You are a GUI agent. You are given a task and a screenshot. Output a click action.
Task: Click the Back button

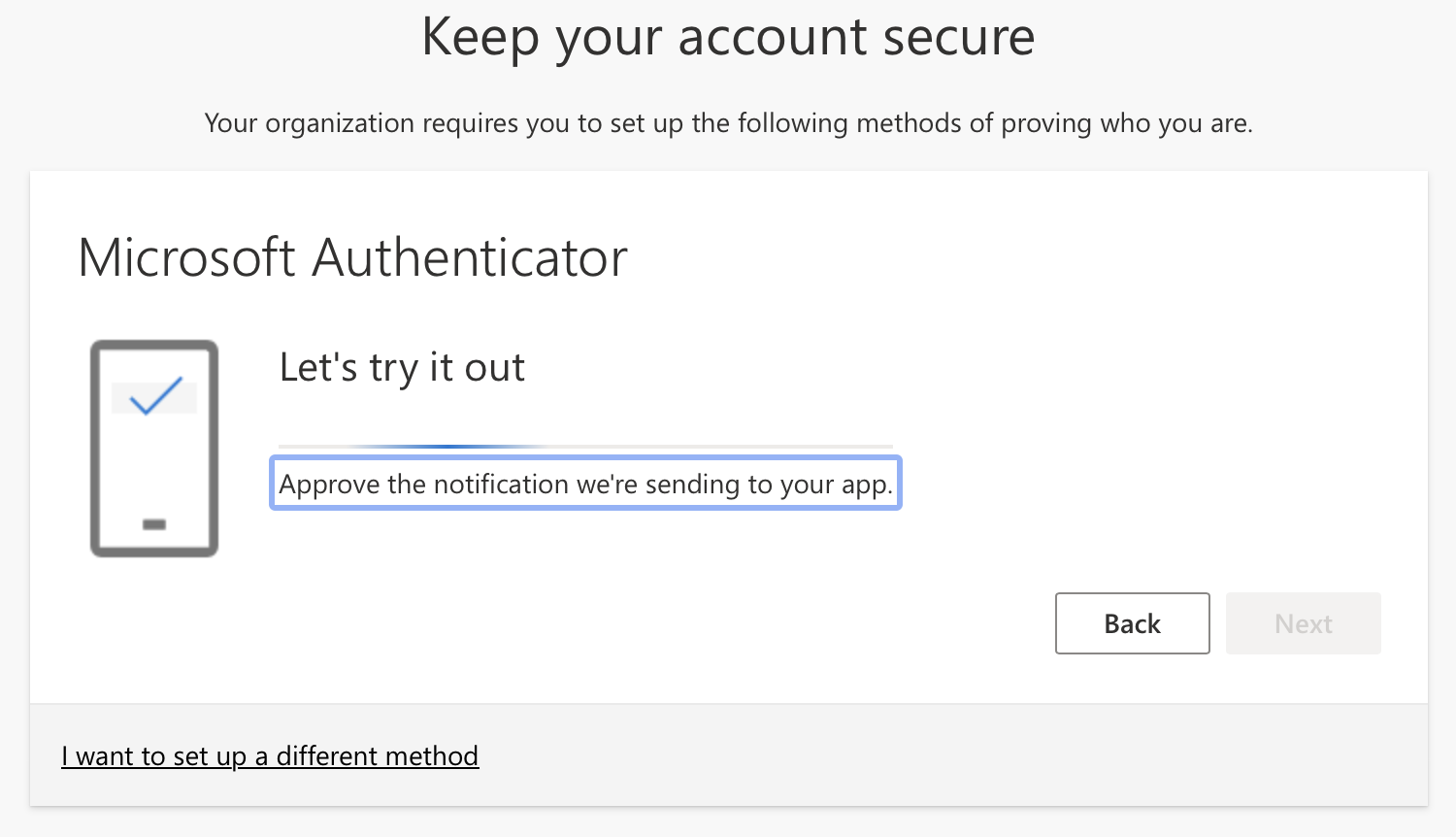coord(1132,623)
